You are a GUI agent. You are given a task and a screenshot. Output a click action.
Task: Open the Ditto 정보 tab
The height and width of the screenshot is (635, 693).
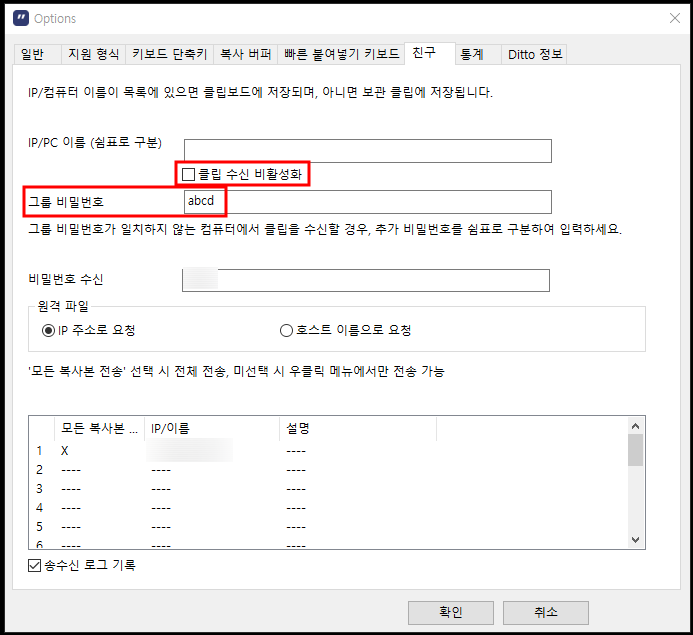click(x=534, y=54)
